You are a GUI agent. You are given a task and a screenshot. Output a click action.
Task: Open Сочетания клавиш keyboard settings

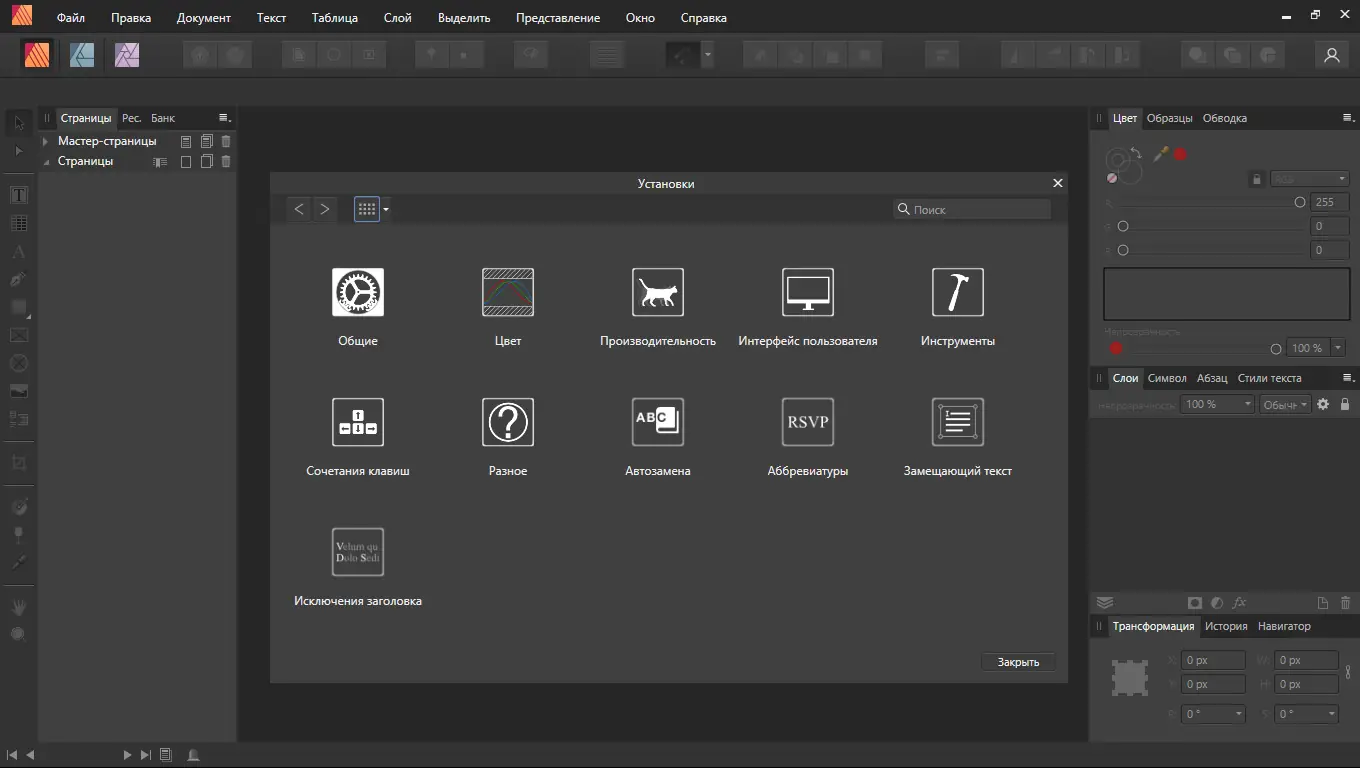(x=358, y=422)
